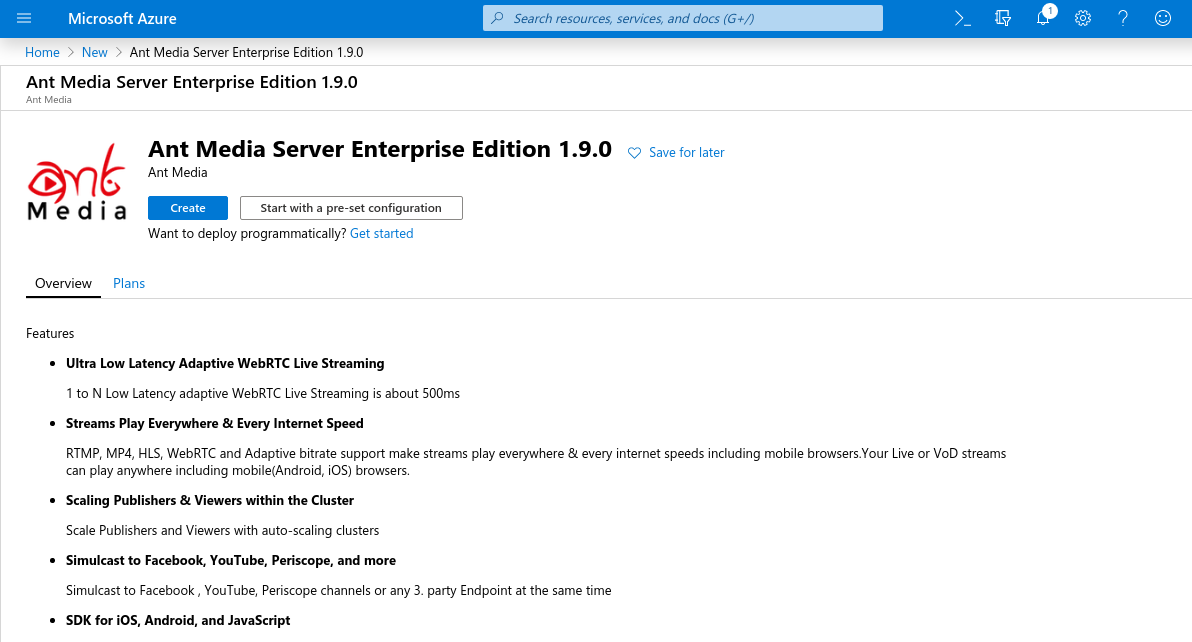Select the SDK for iOS, Android, and JavaScript heading
Screen dimensions: 1192x642
pos(178,621)
